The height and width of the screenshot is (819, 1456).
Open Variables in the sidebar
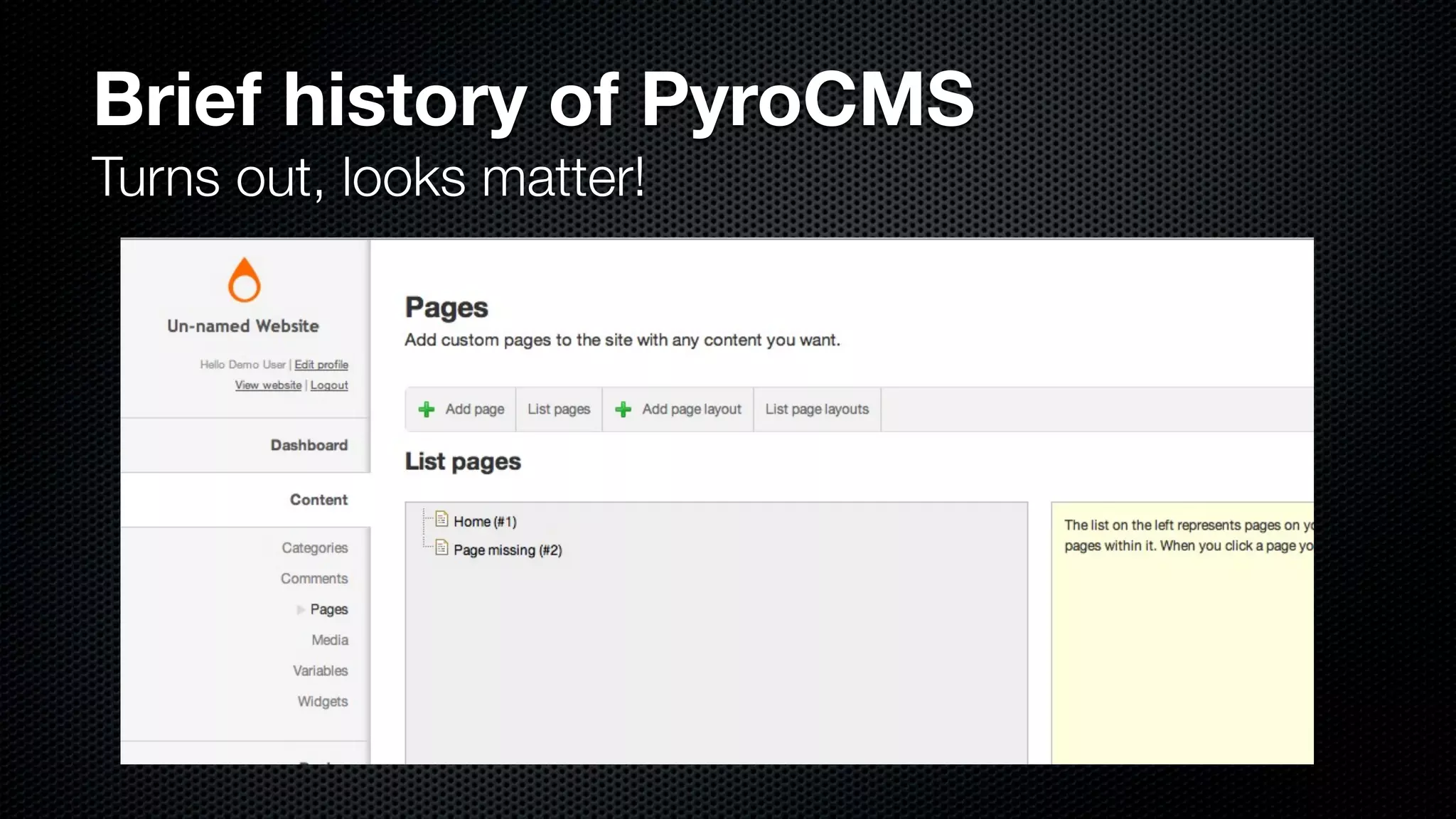pos(320,670)
